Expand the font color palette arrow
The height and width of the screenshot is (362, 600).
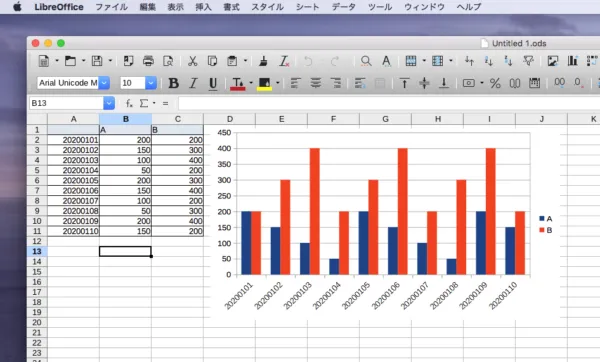coord(251,83)
